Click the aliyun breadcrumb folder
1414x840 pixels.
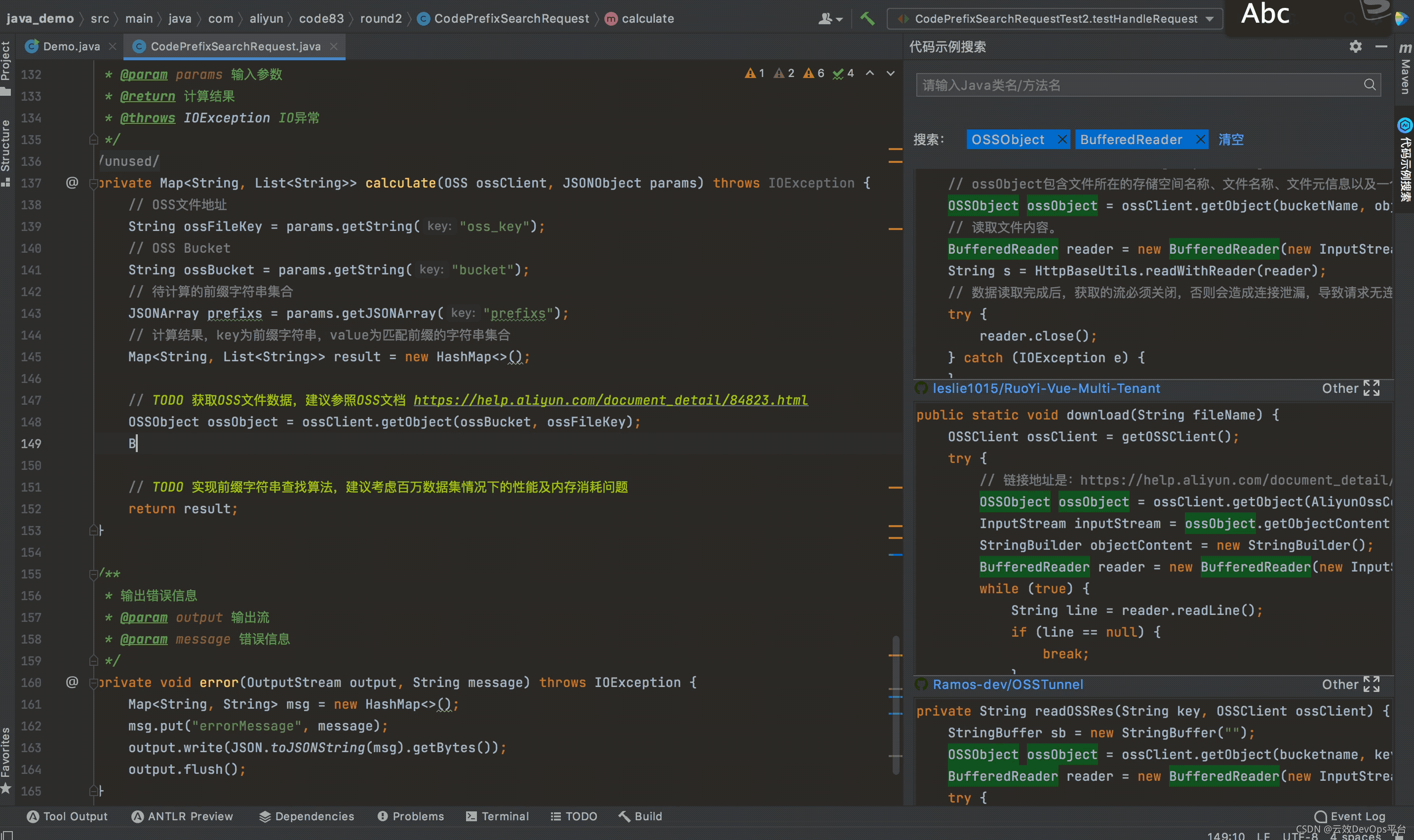(266, 19)
